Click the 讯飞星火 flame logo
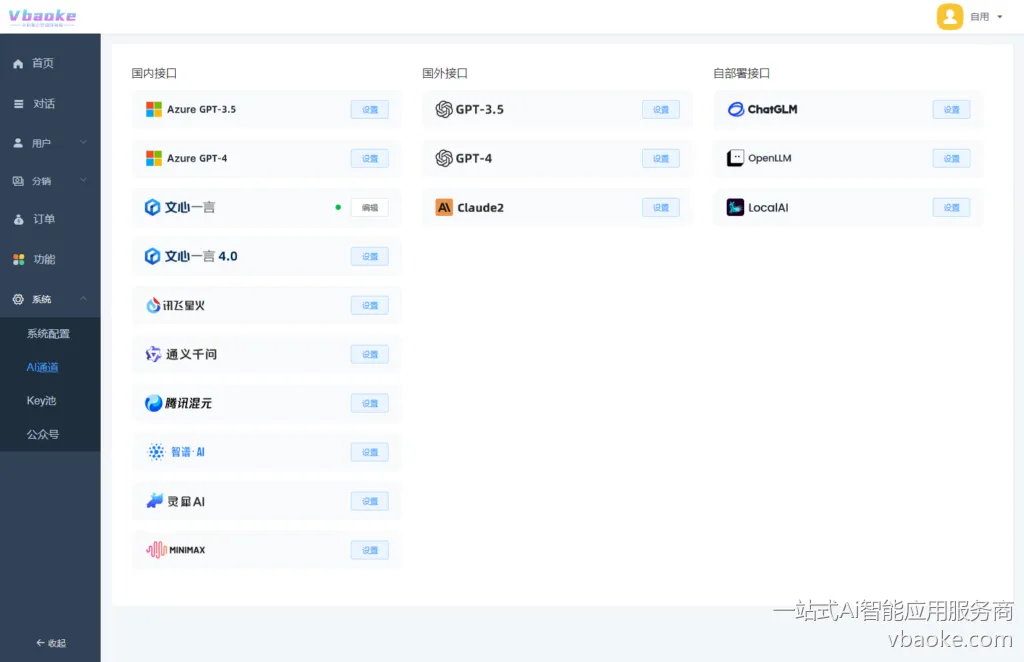 (153, 305)
